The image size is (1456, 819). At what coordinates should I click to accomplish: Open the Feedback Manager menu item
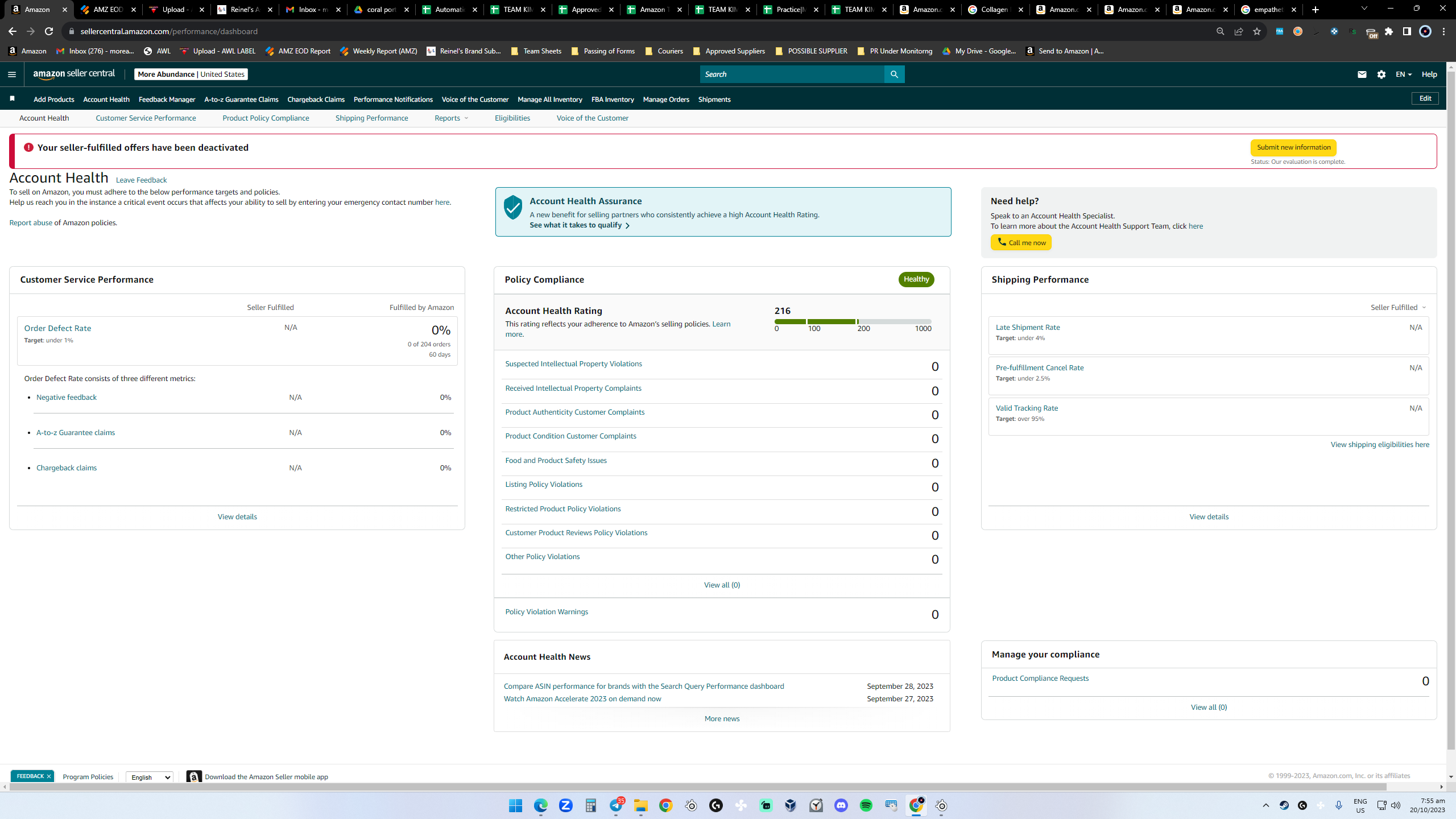[167, 100]
